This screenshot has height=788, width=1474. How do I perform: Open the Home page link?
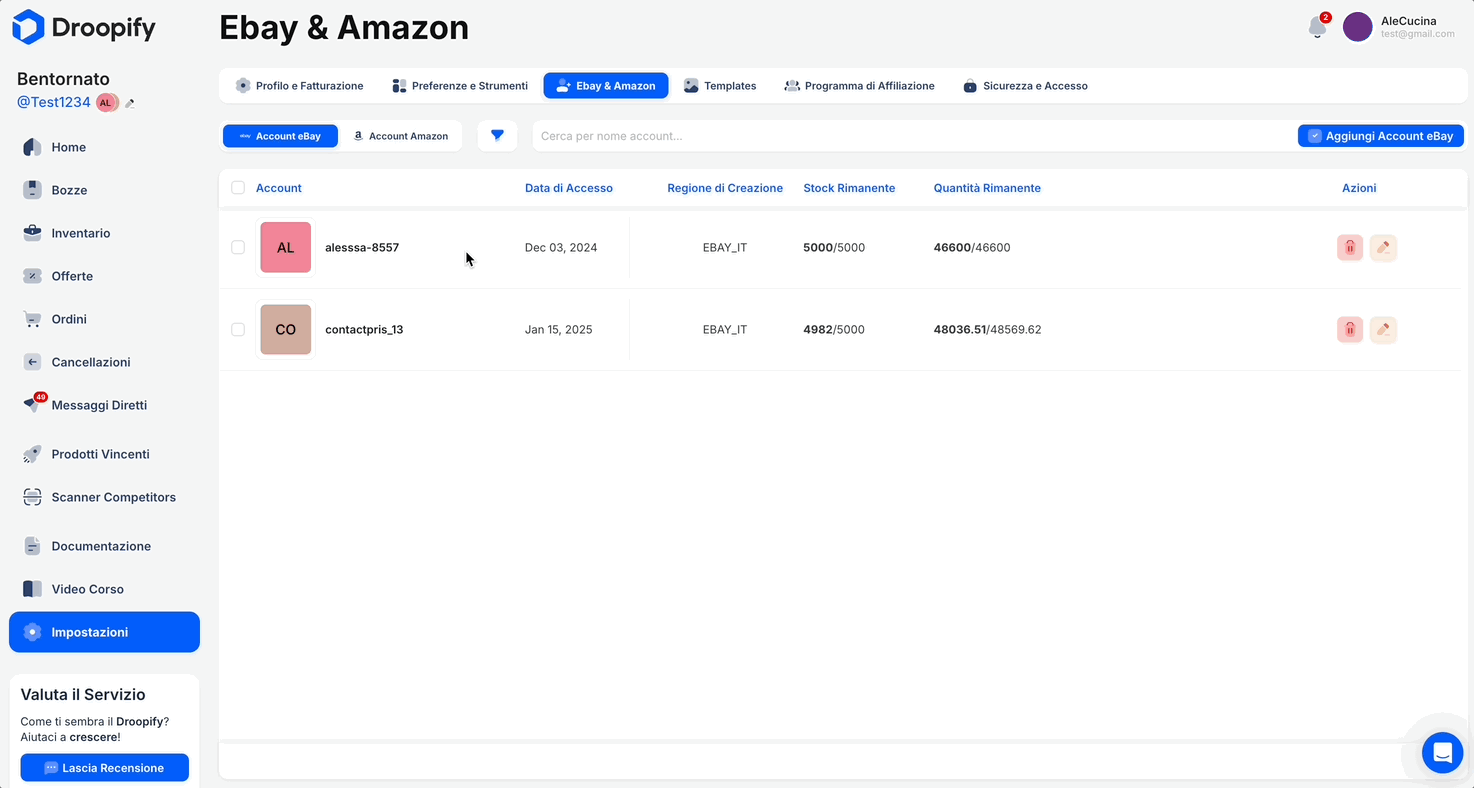pyautogui.click(x=69, y=147)
